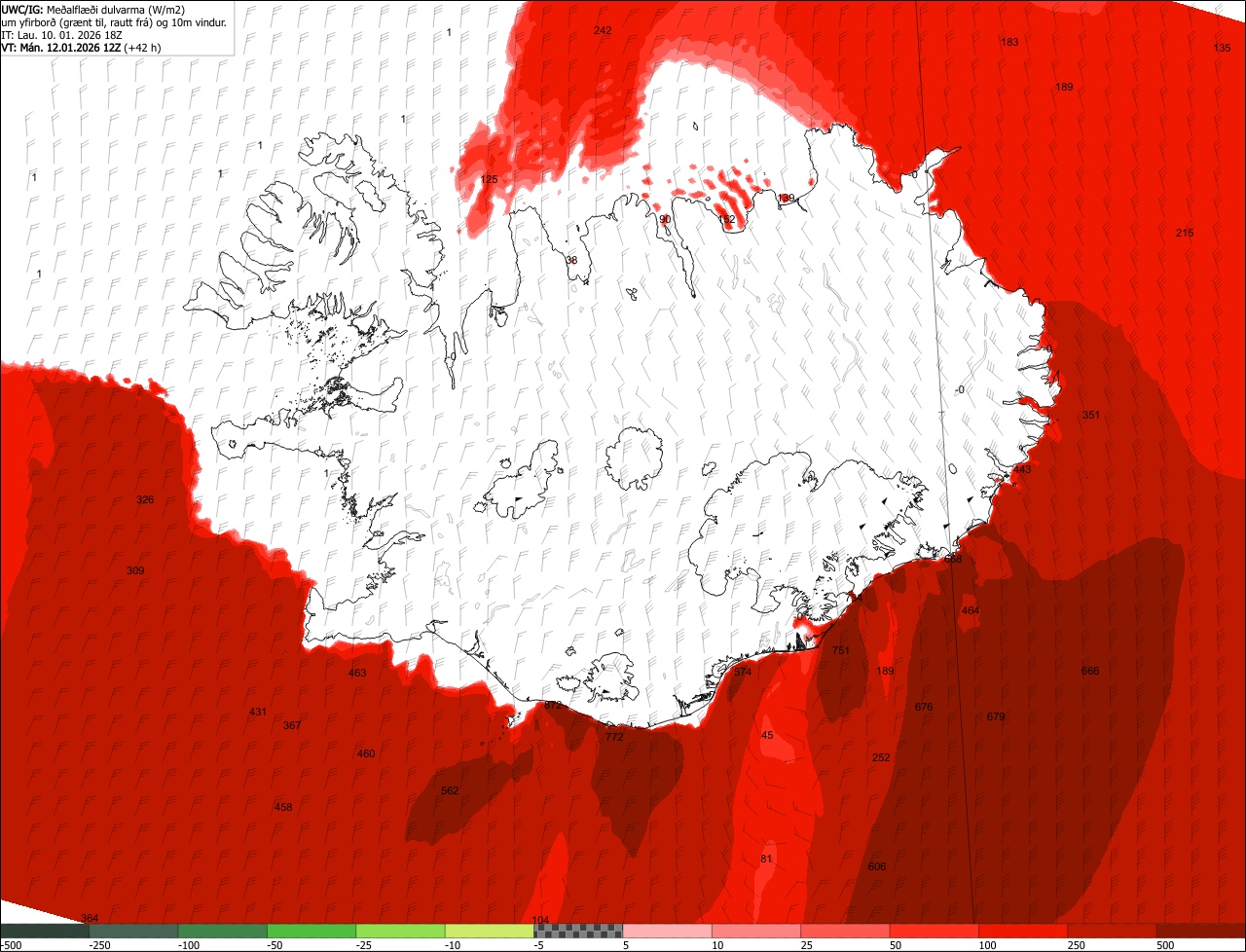Screen dimensions: 1246x952
Task: Click the flux value 367
Action: [292, 725]
